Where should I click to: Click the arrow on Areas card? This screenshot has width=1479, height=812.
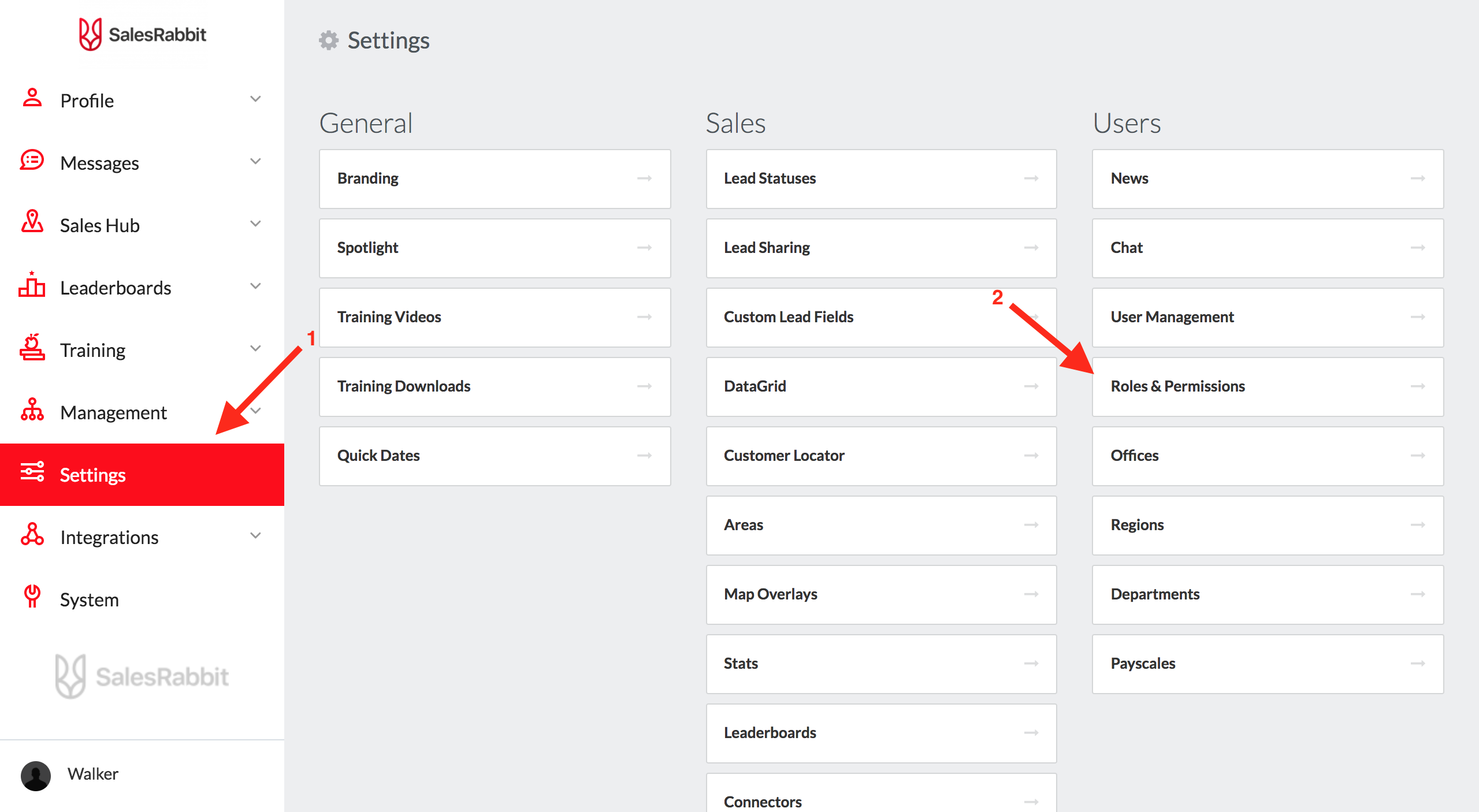click(x=1031, y=525)
